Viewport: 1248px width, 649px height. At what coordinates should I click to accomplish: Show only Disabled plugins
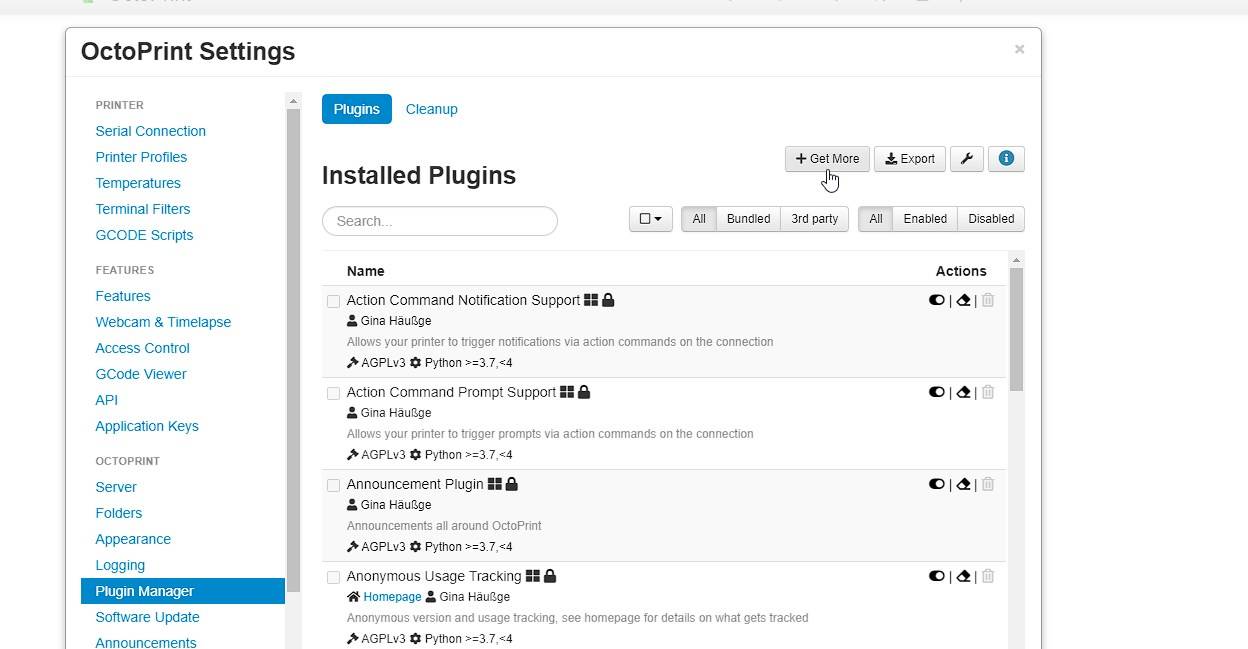click(990, 219)
